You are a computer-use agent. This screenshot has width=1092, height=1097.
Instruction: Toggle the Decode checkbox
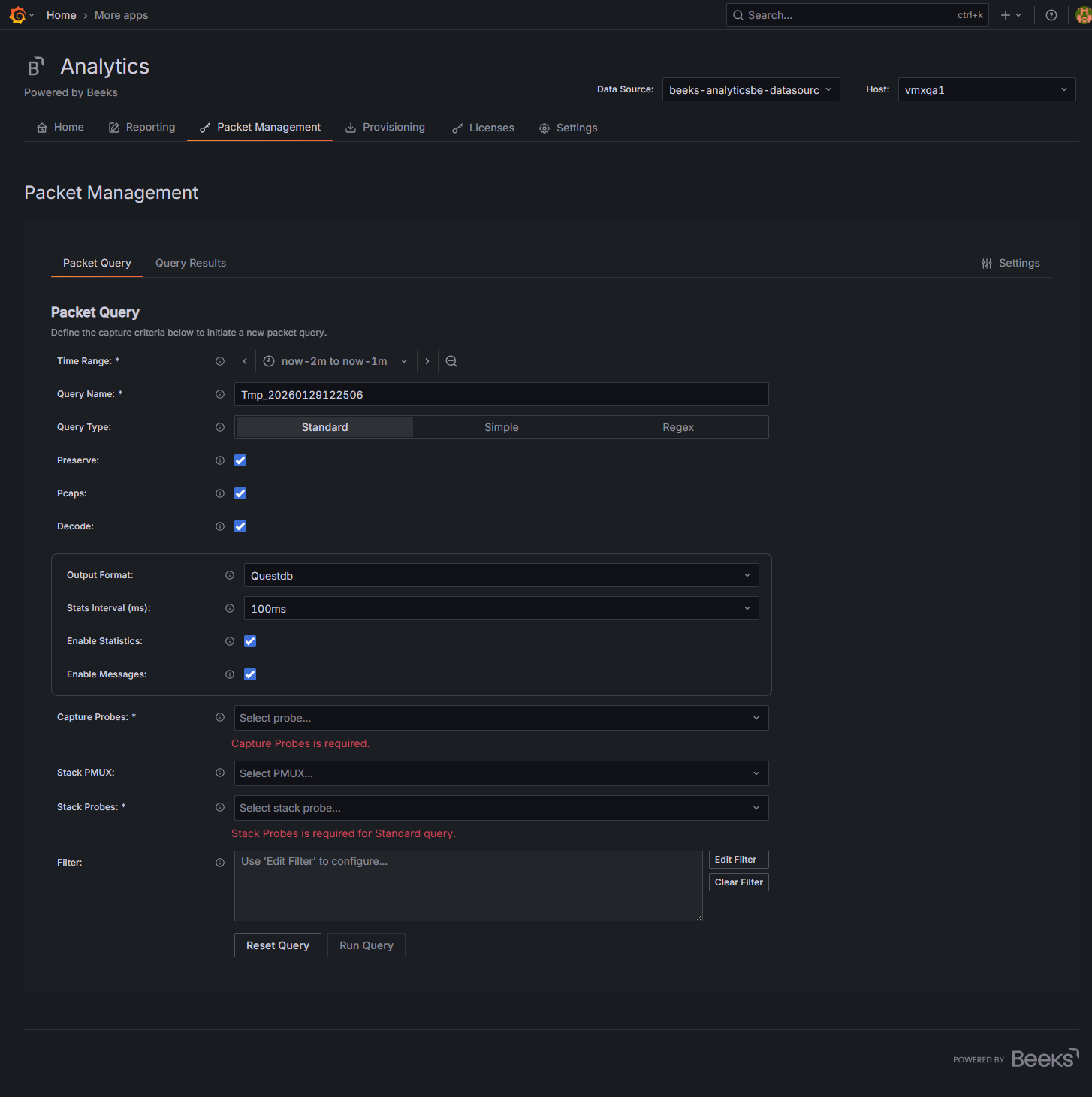click(240, 526)
